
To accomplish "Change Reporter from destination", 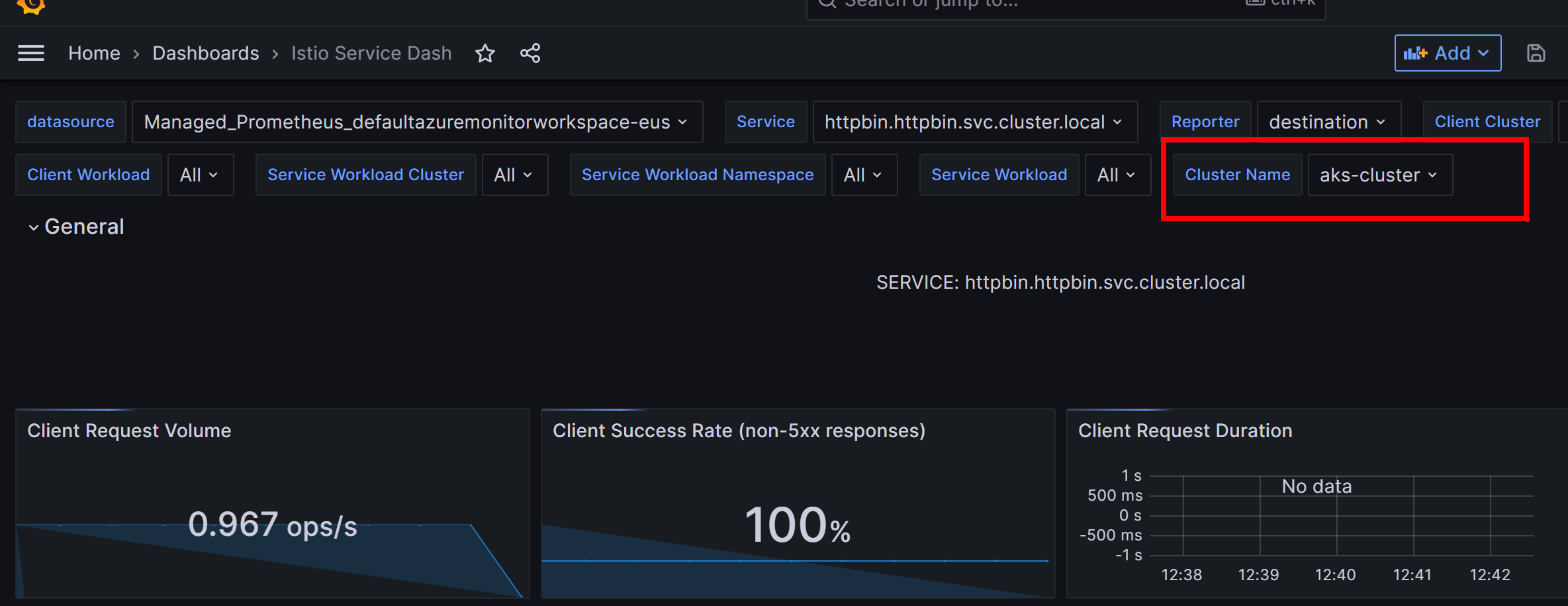I will pyautogui.click(x=1328, y=122).
